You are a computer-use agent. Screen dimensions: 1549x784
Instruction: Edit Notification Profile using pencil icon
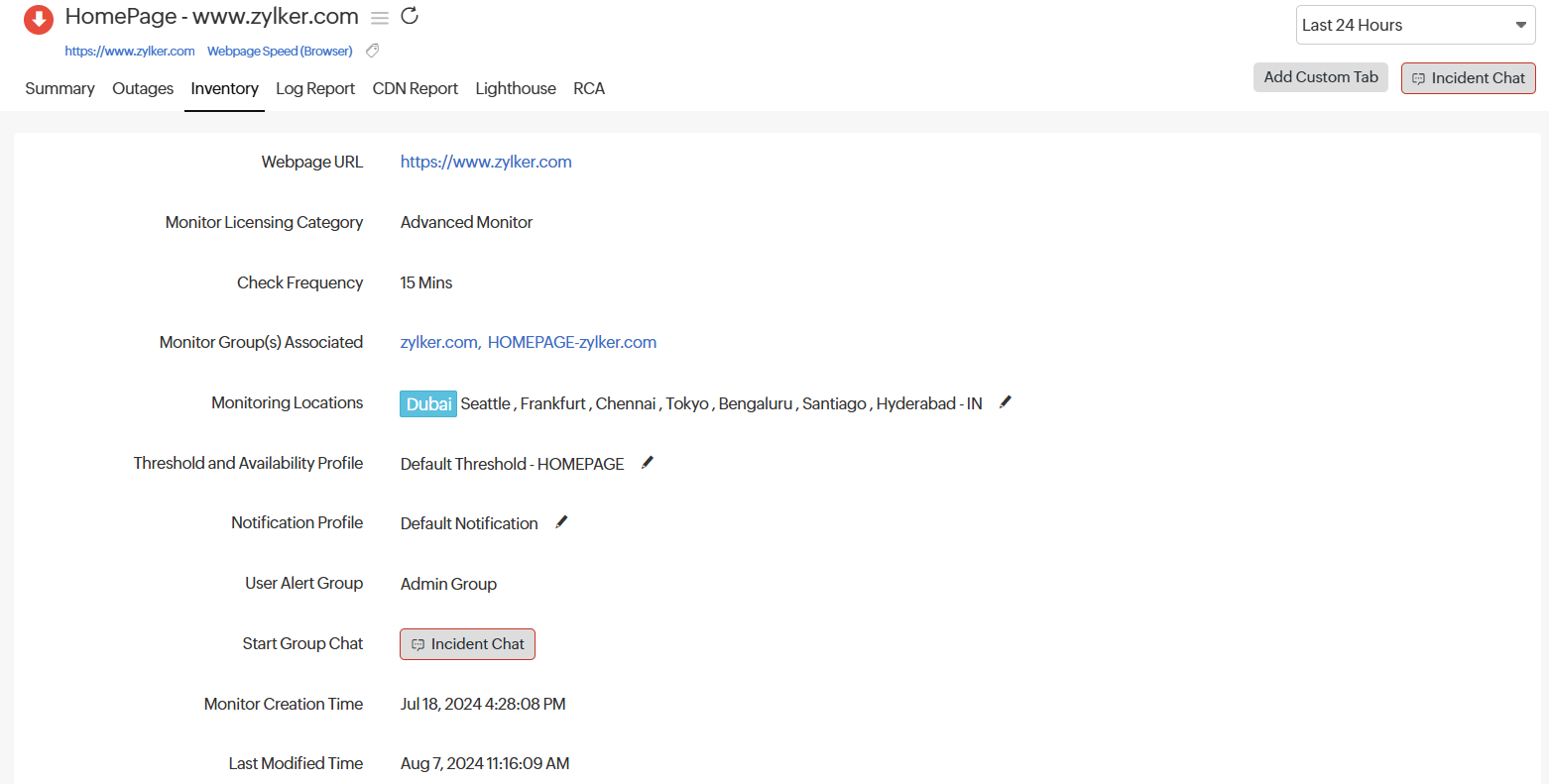561,522
